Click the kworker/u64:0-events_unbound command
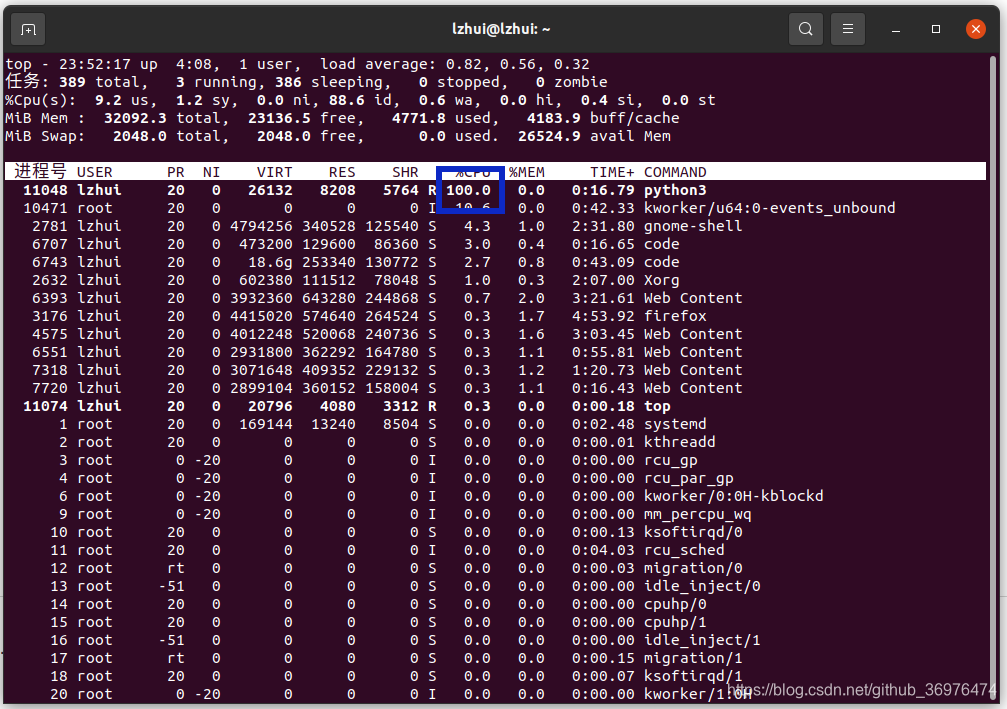The width and height of the screenshot is (1007, 709). coord(769,208)
